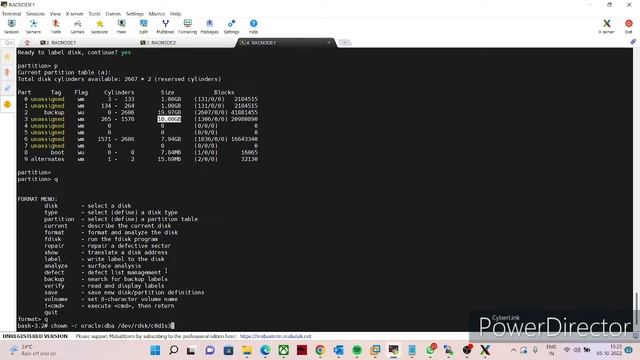Viewport: 640px width, 360px height.
Task: Open the sidebar macros icon
Action: click(7, 88)
